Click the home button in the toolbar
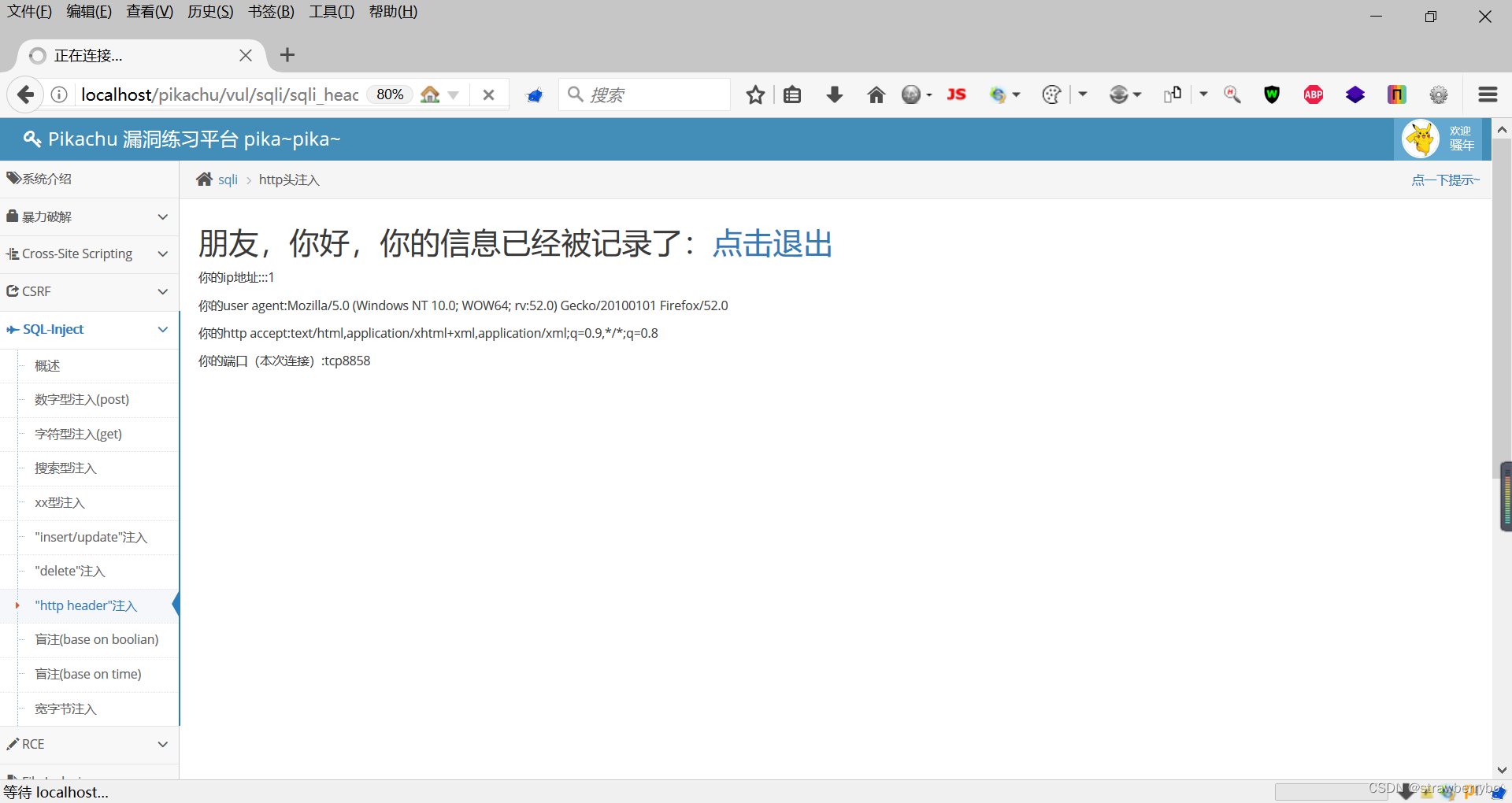 tap(876, 94)
